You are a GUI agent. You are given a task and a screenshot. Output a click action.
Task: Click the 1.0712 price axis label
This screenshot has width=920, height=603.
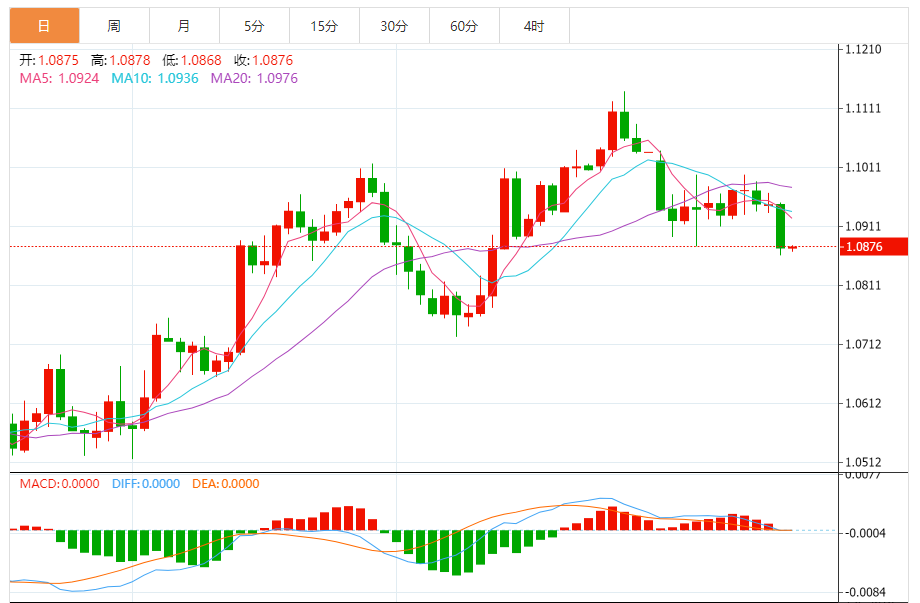(x=863, y=344)
